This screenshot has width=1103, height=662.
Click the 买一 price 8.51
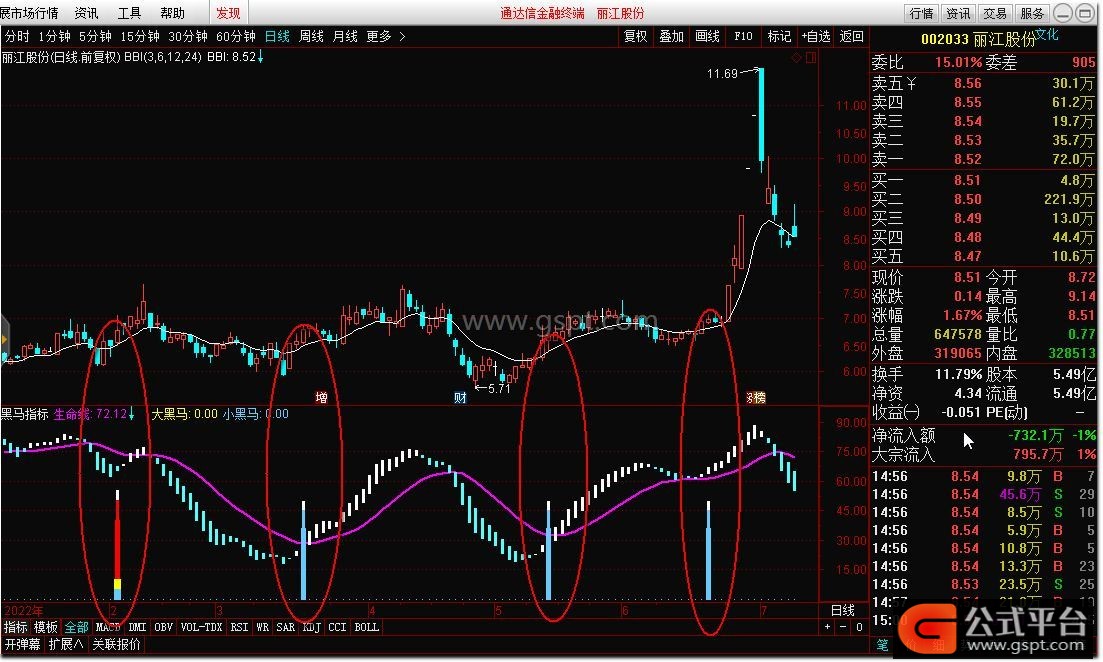[967, 181]
